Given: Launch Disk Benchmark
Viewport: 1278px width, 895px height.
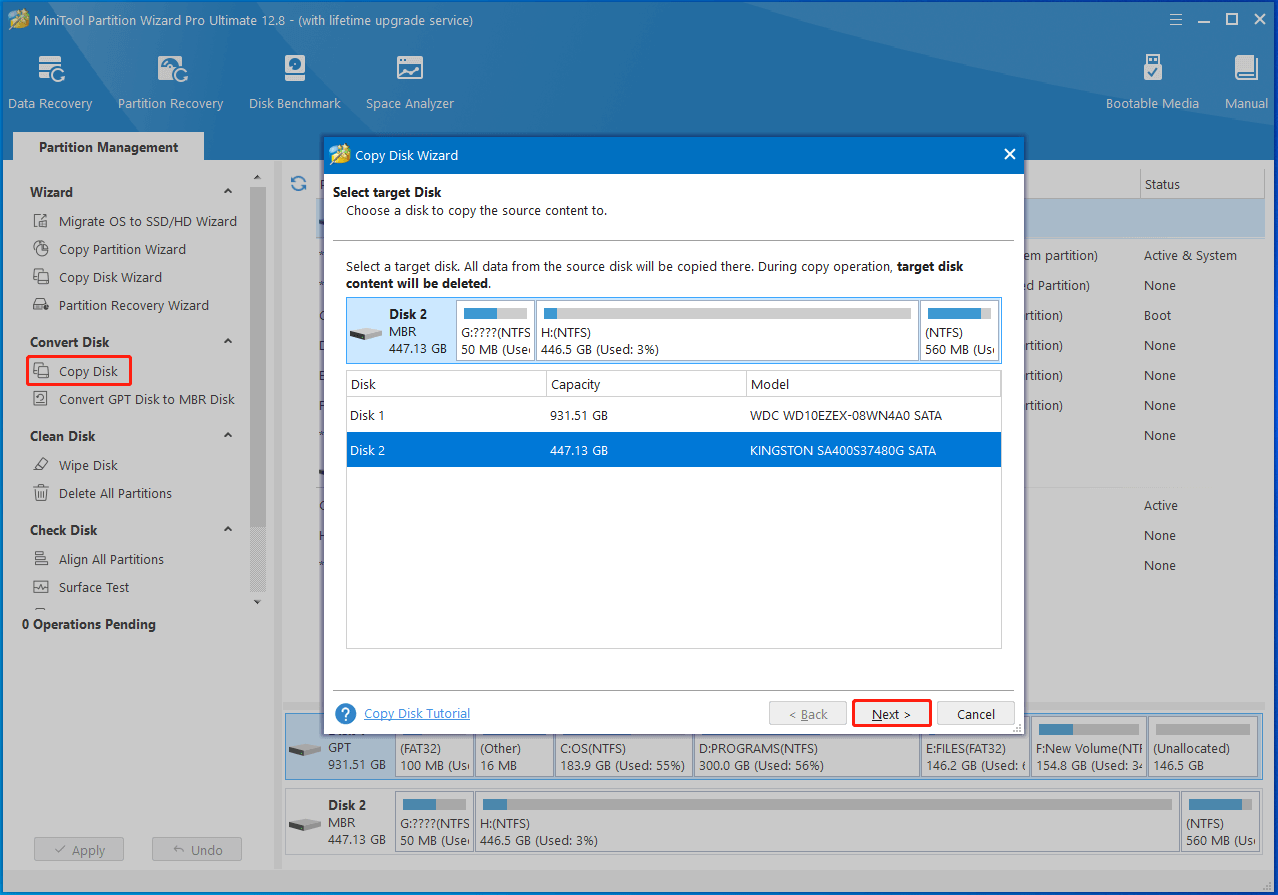Looking at the screenshot, I should (294, 82).
